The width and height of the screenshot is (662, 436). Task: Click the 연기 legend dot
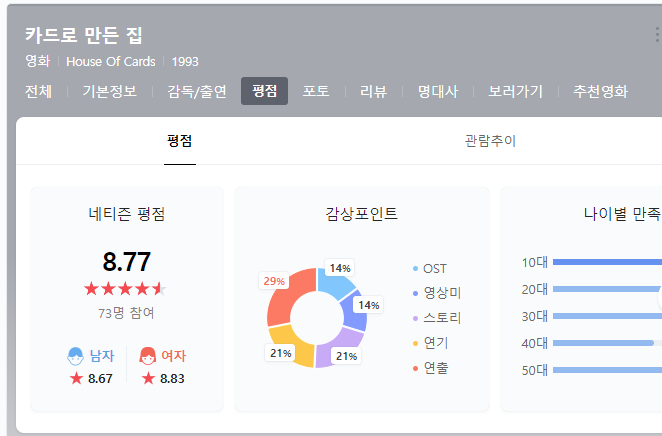pyautogui.click(x=415, y=344)
